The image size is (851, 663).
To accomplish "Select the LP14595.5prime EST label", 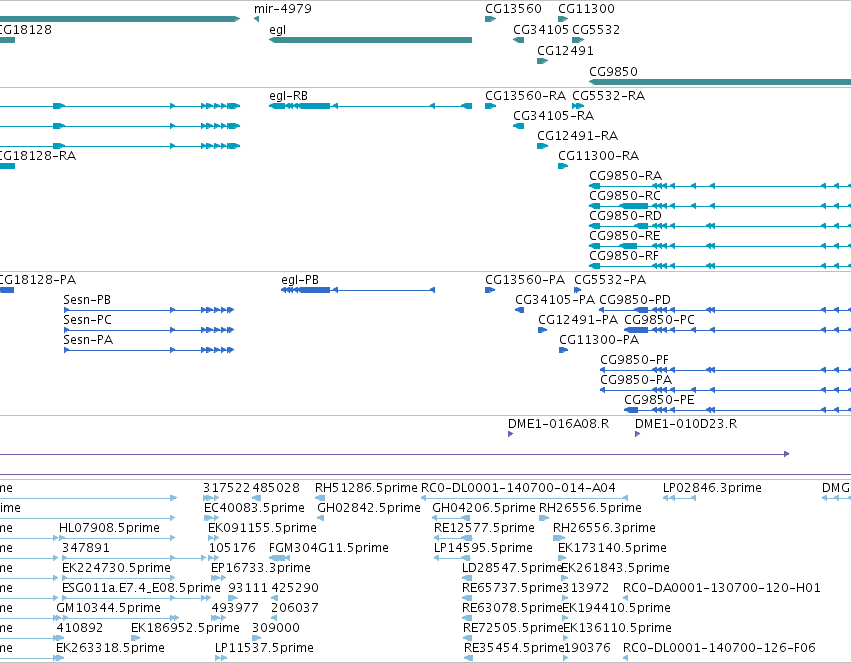I will [x=483, y=548].
